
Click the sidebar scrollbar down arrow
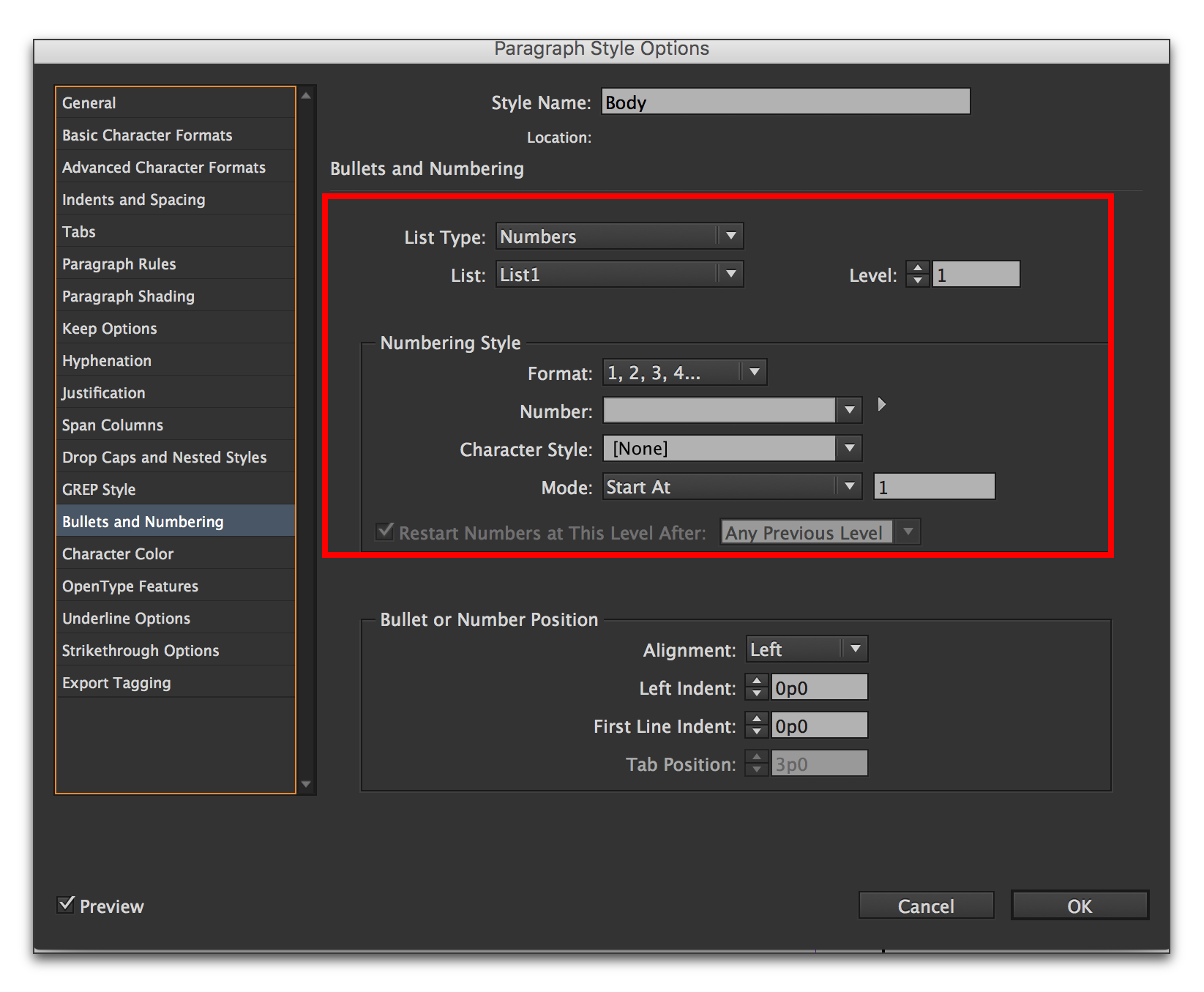coord(306,783)
